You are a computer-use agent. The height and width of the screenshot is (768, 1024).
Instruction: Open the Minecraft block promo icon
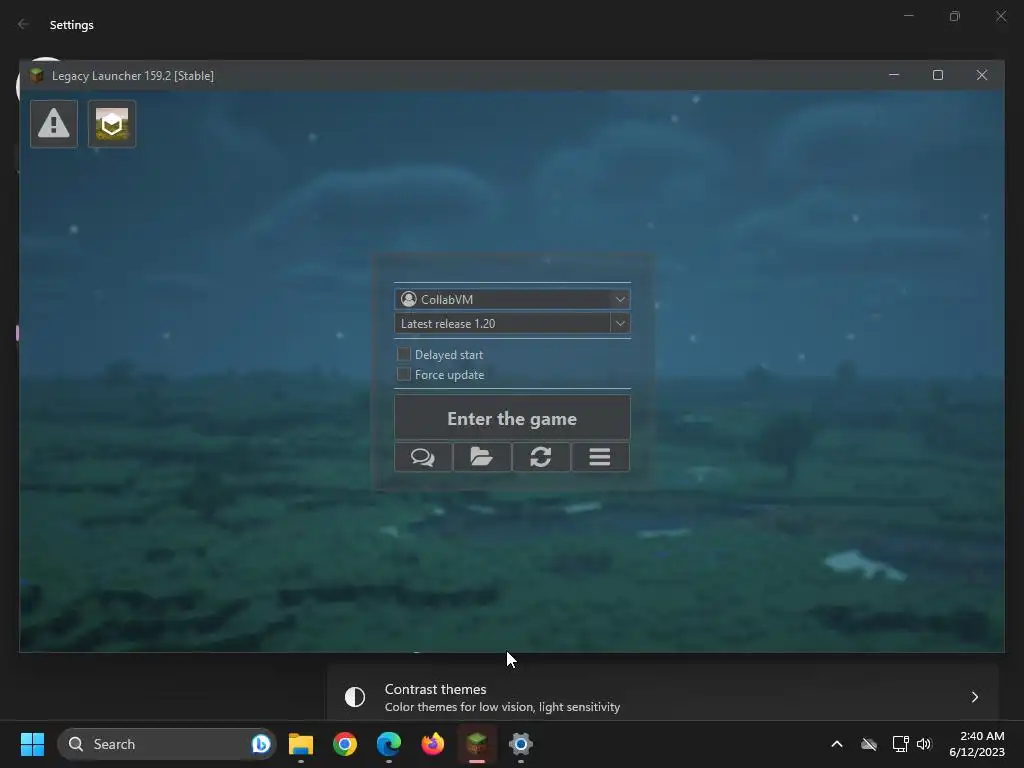click(112, 123)
